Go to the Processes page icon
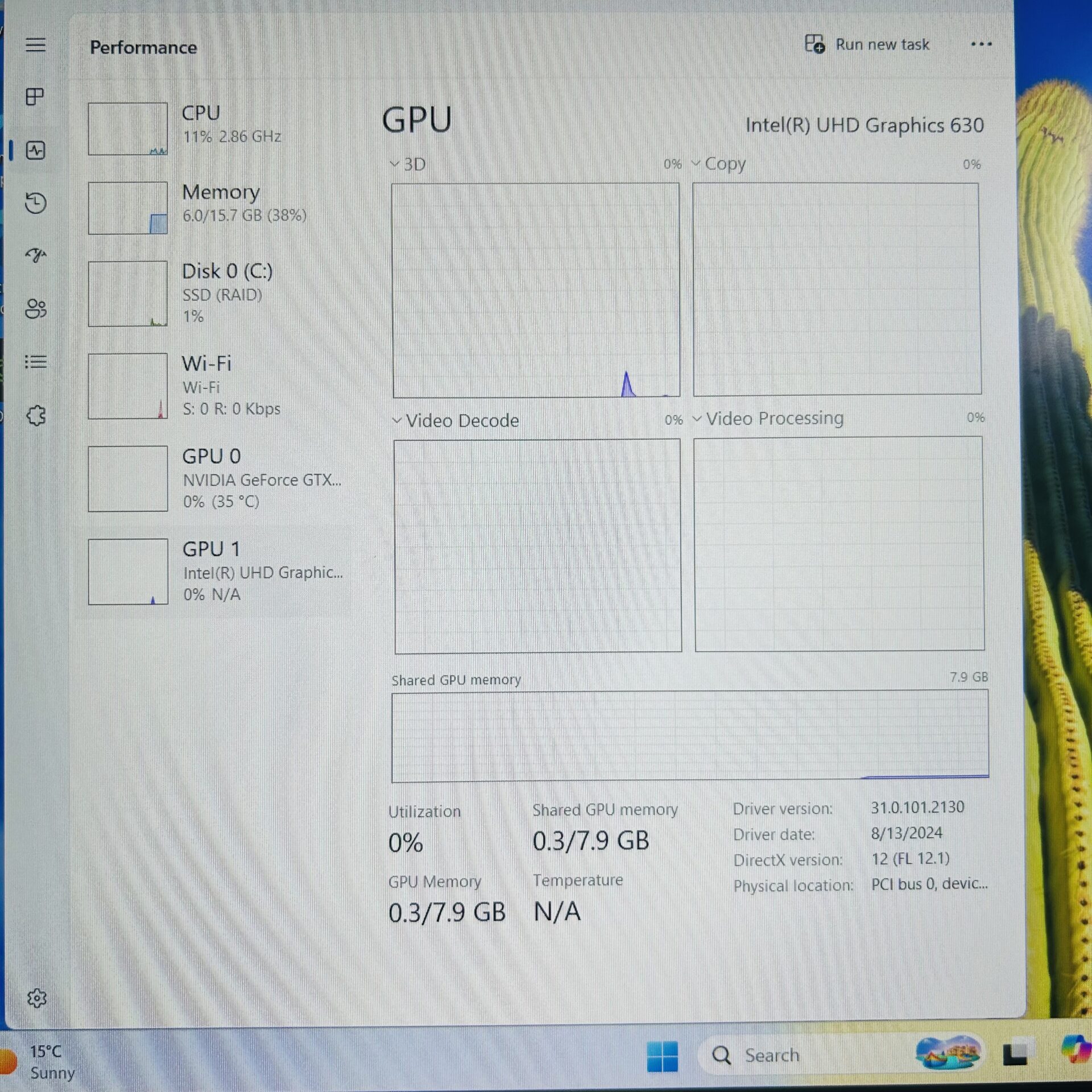Viewport: 1092px width, 1092px height. click(35, 97)
